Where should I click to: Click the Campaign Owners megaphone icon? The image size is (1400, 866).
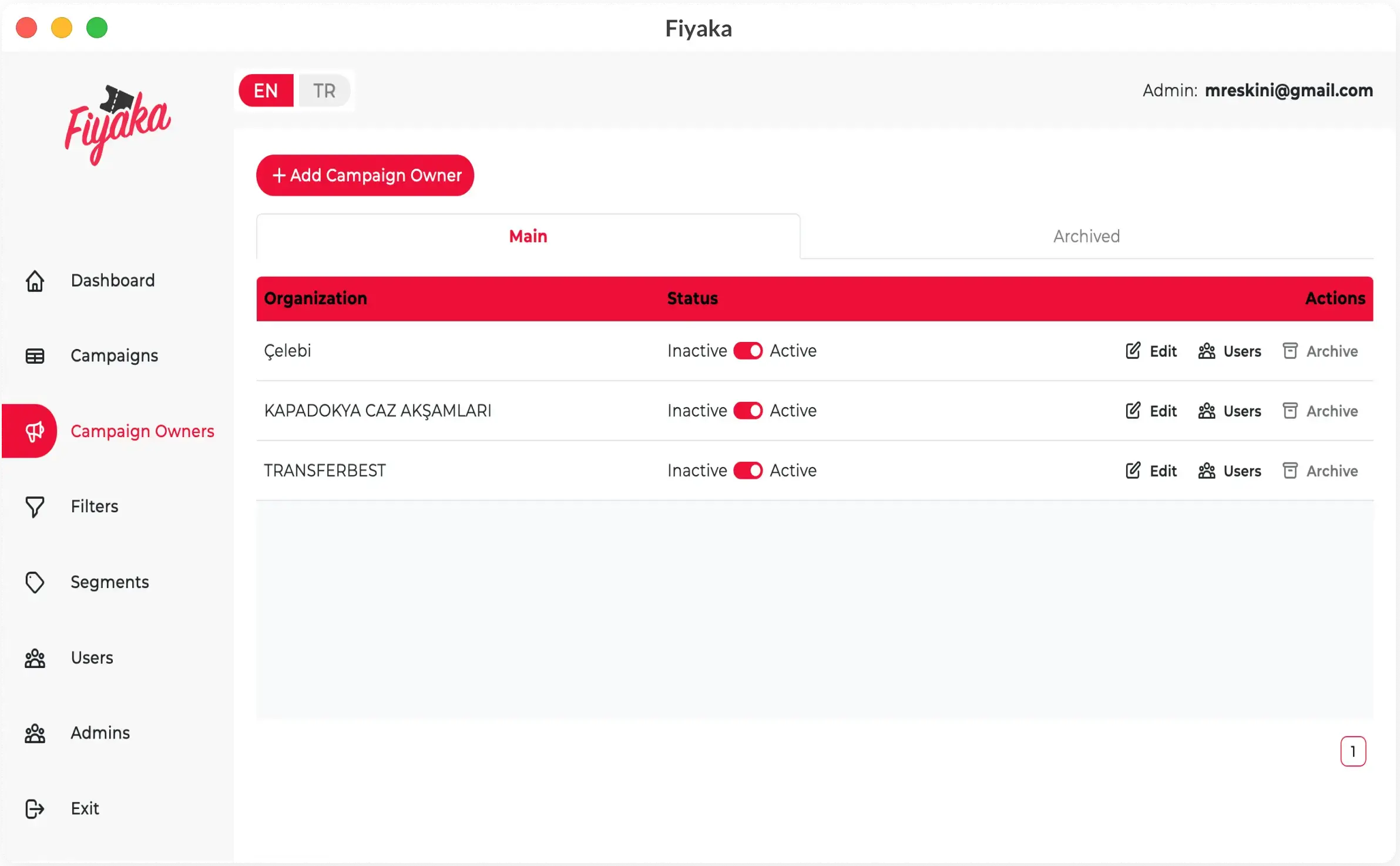(35, 431)
